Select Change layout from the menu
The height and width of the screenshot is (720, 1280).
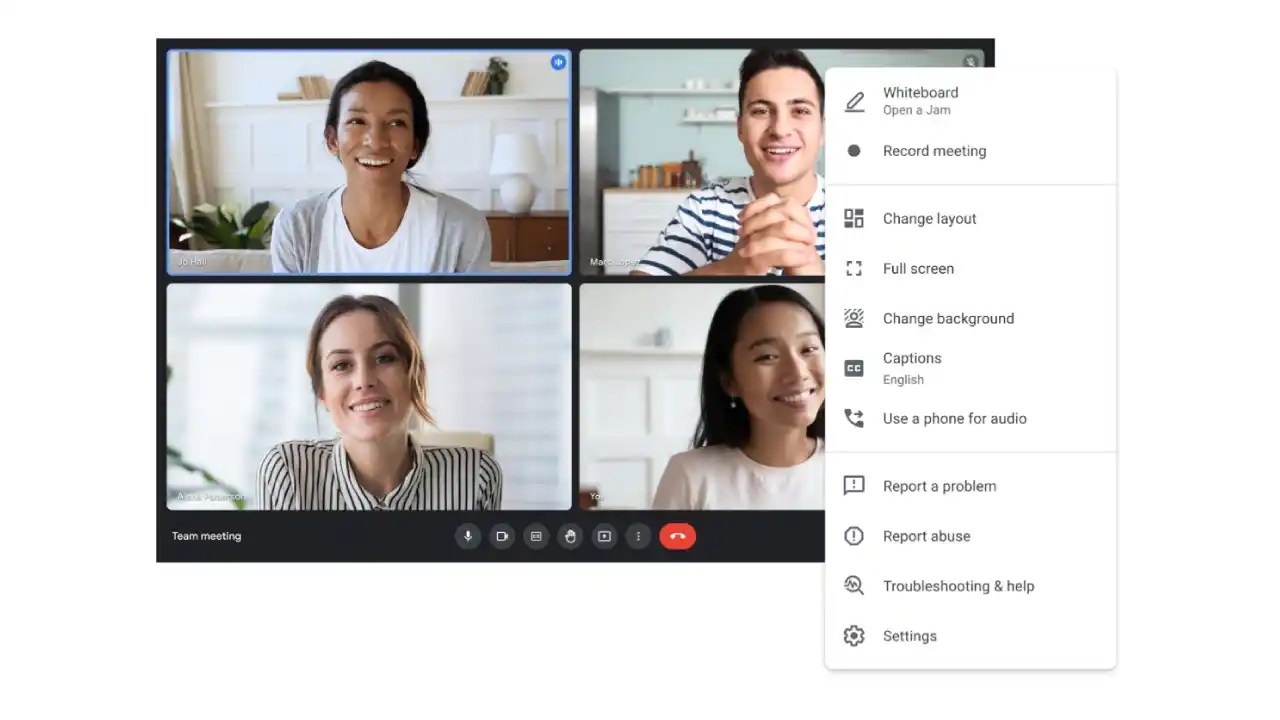tap(929, 218)
